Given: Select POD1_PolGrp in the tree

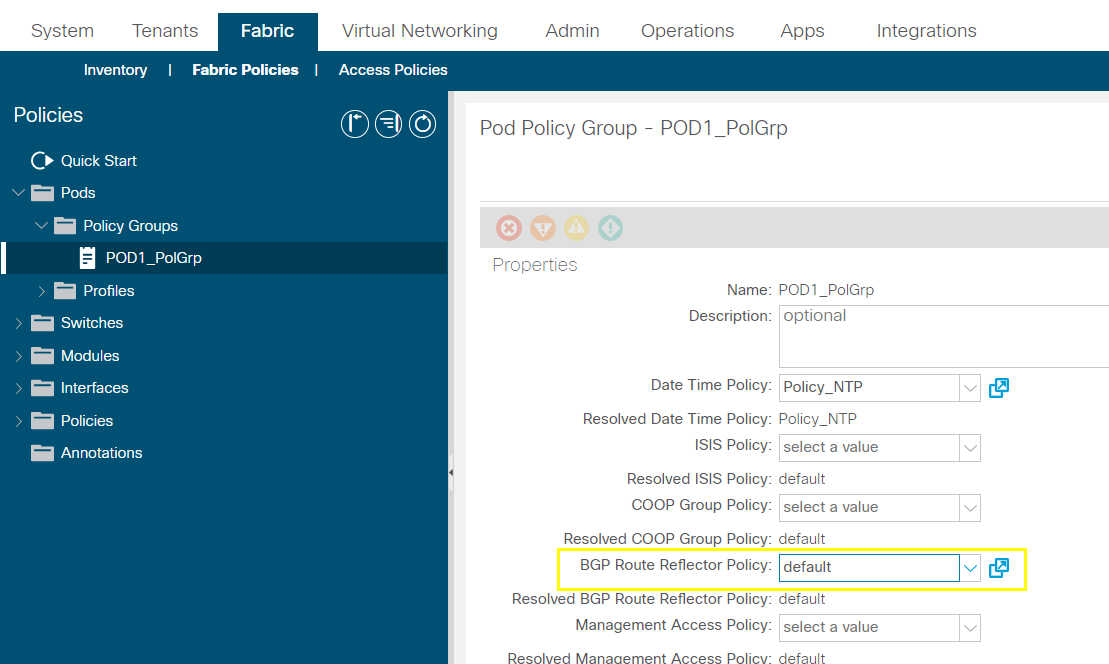Looking at the screenshot, I should (x=153, y=258).
